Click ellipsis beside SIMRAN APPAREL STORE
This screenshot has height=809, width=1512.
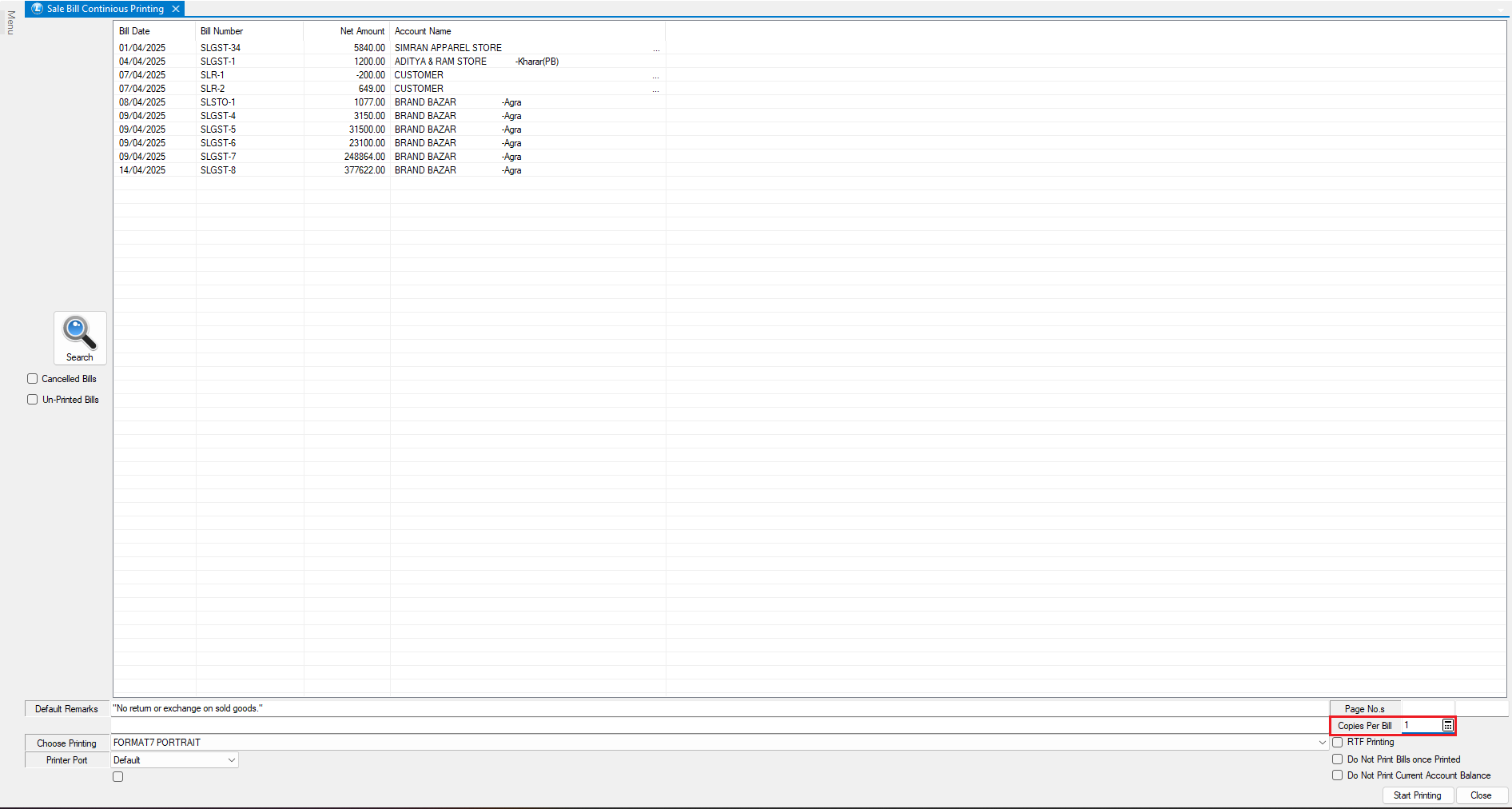[x=656, y=49]
